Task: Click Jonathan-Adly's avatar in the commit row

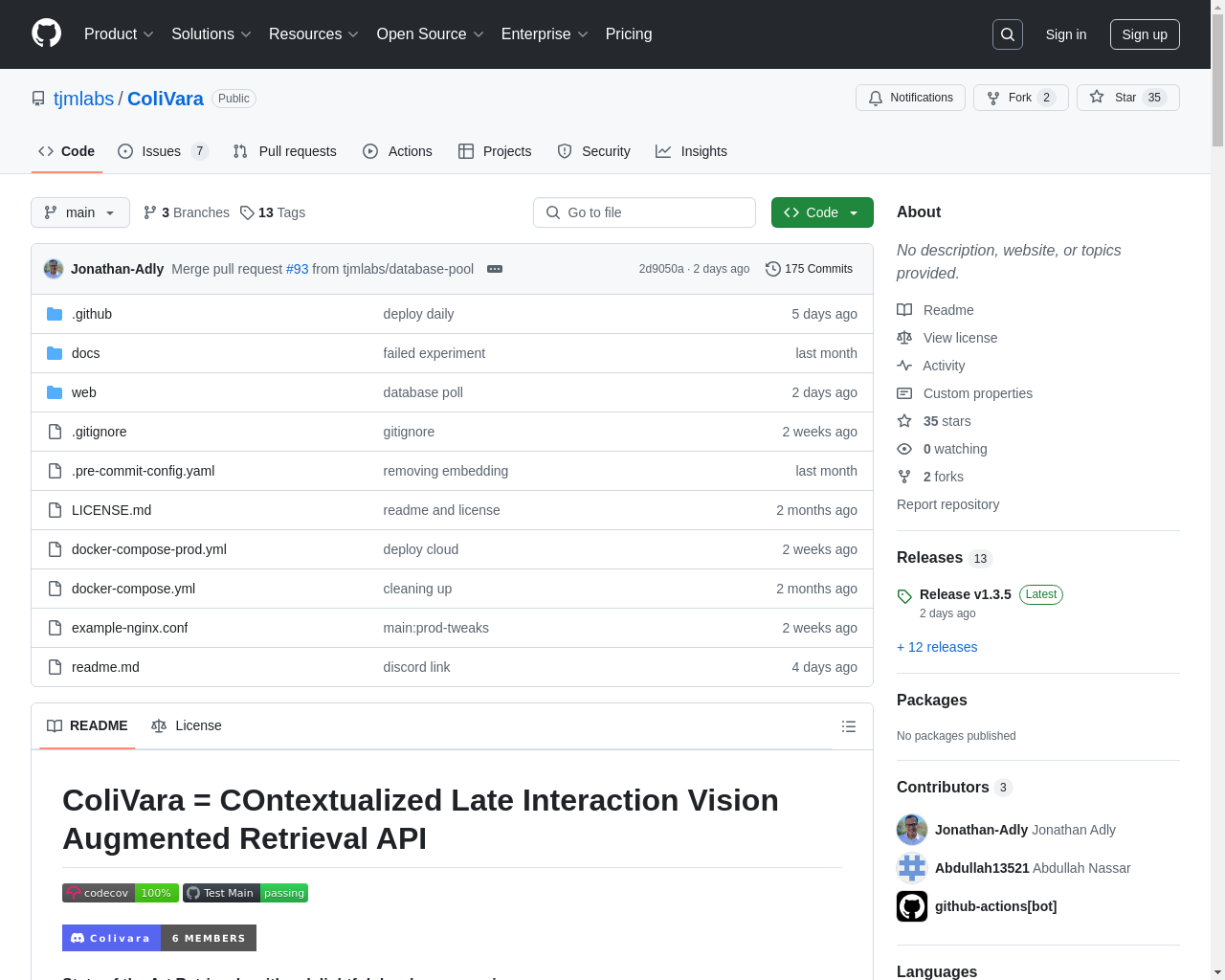Action: (x=54, y=269)
